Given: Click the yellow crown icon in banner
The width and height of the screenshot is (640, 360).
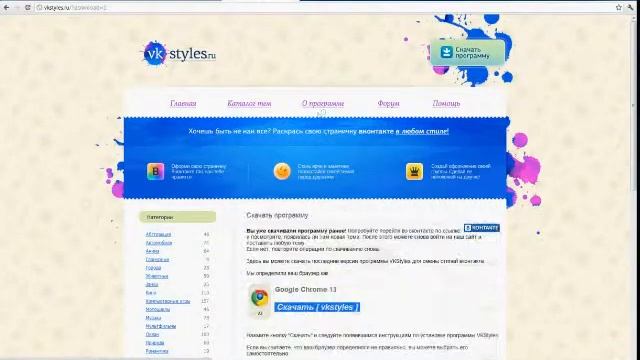Looking at the screenshot, I should click(414, 171).
